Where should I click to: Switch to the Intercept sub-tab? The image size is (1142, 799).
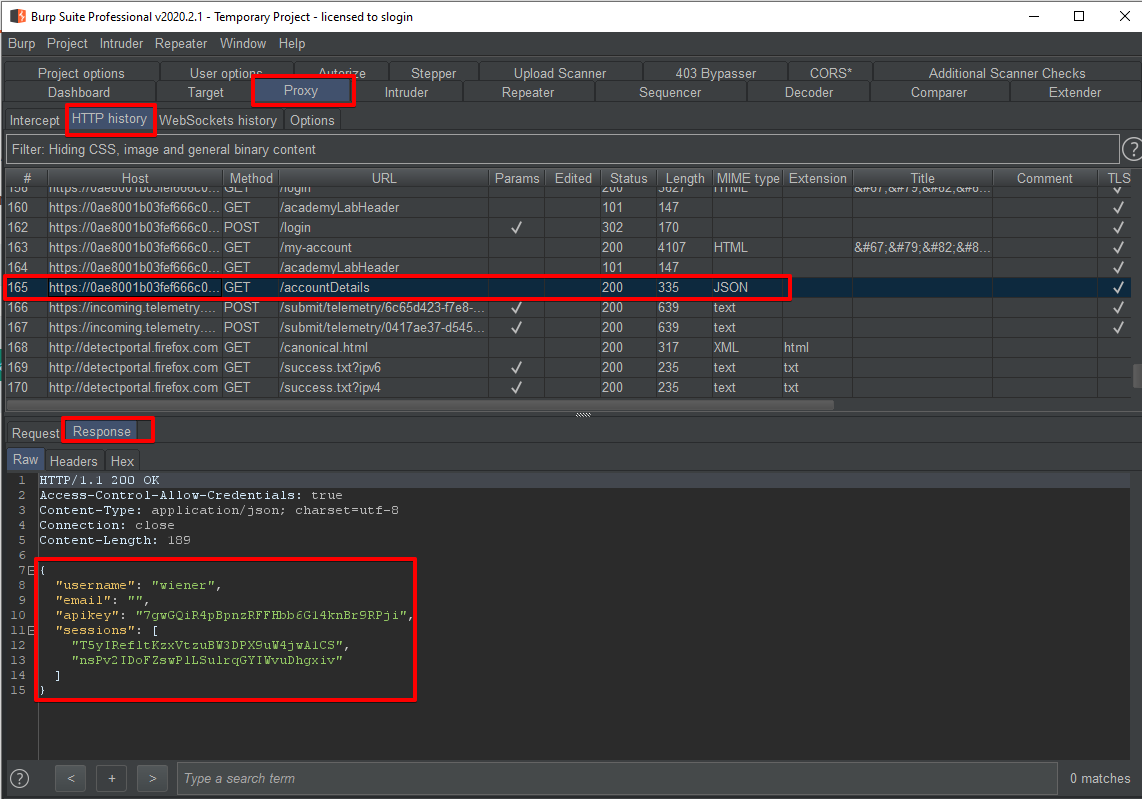click(34, 120)
